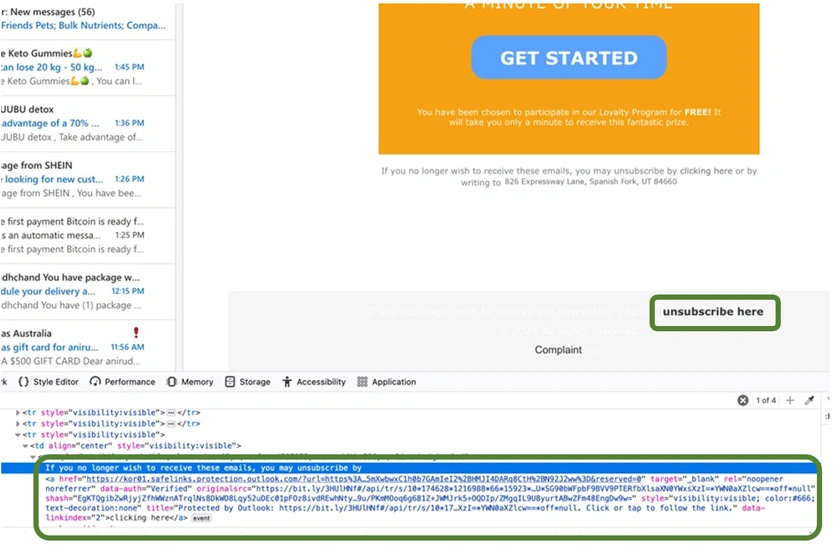Screen dimensions: 836x547
Task: Click the "1 of 4" search result count
Action: [x=766, y=400]
